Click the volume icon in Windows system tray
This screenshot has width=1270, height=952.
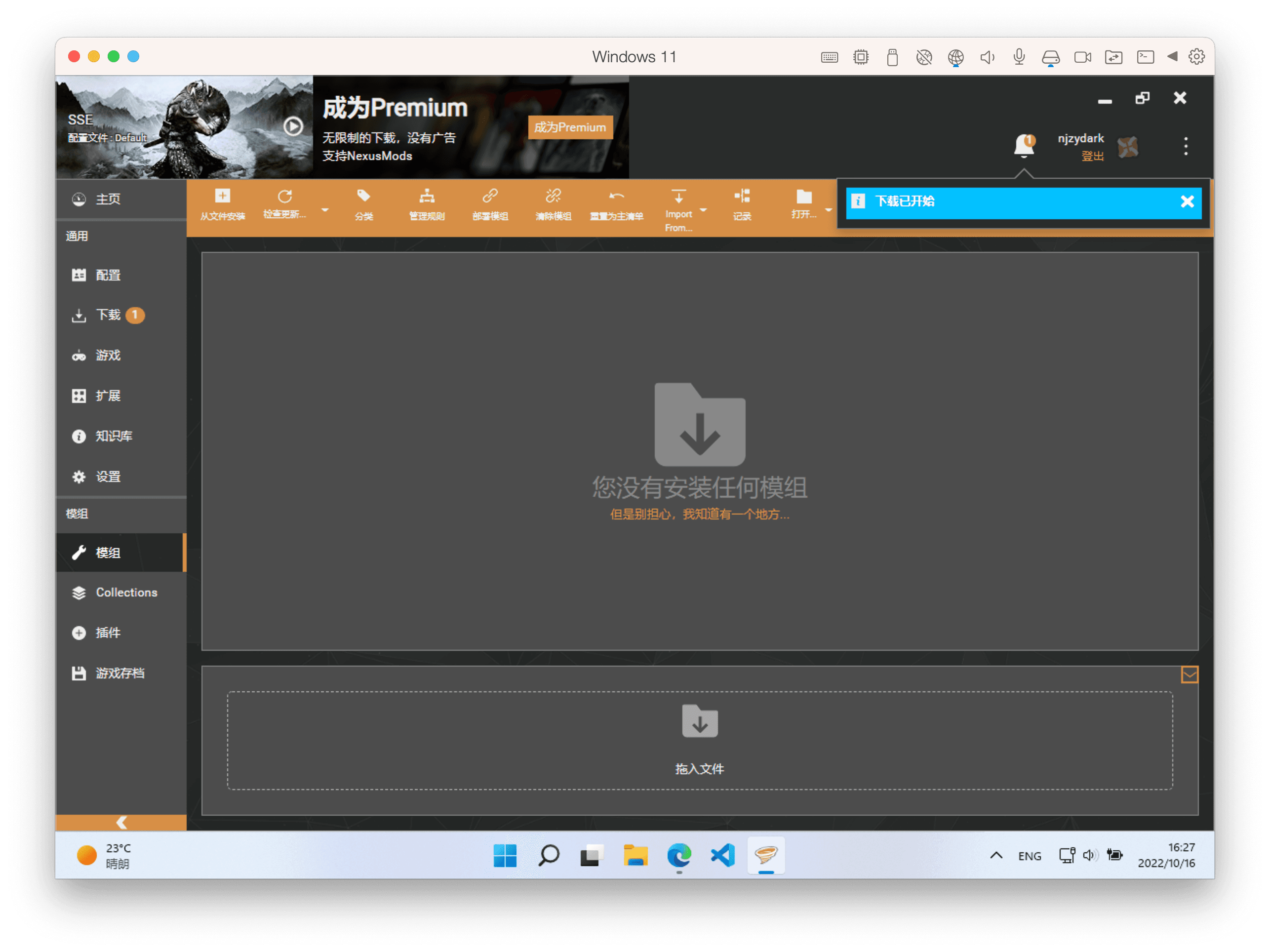[1090, 856]
